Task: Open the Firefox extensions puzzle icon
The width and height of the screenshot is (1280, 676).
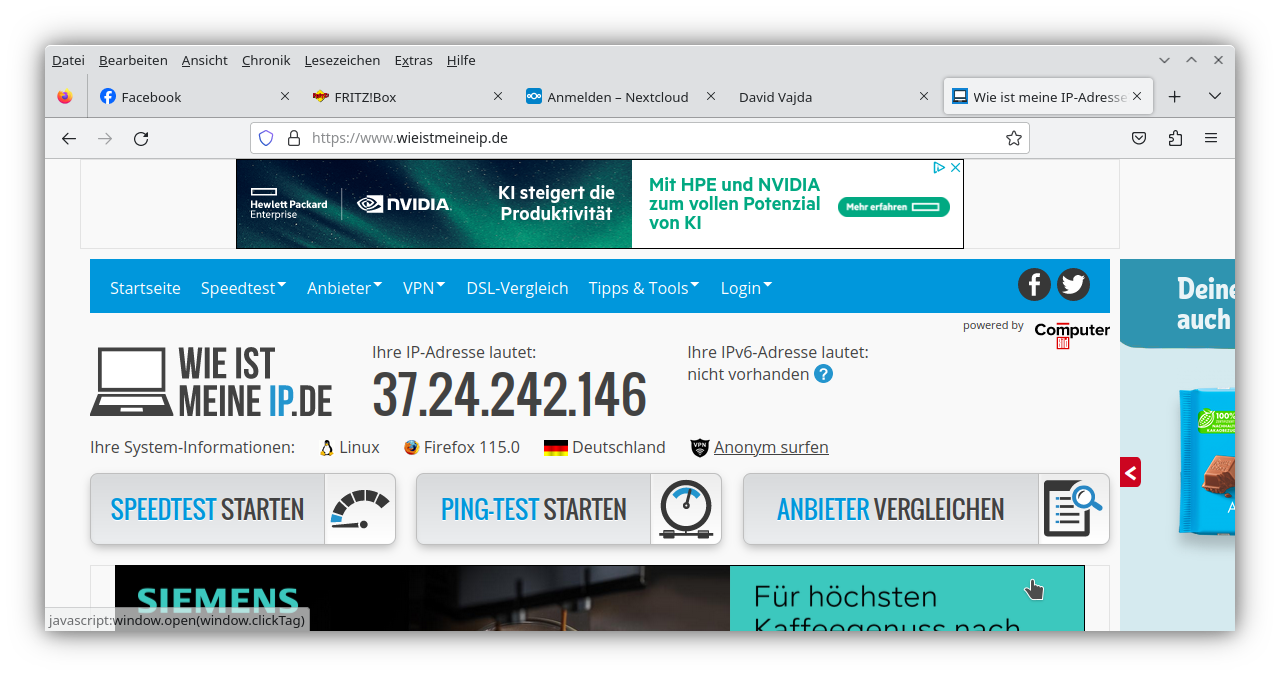Action: coord(1175,138)
